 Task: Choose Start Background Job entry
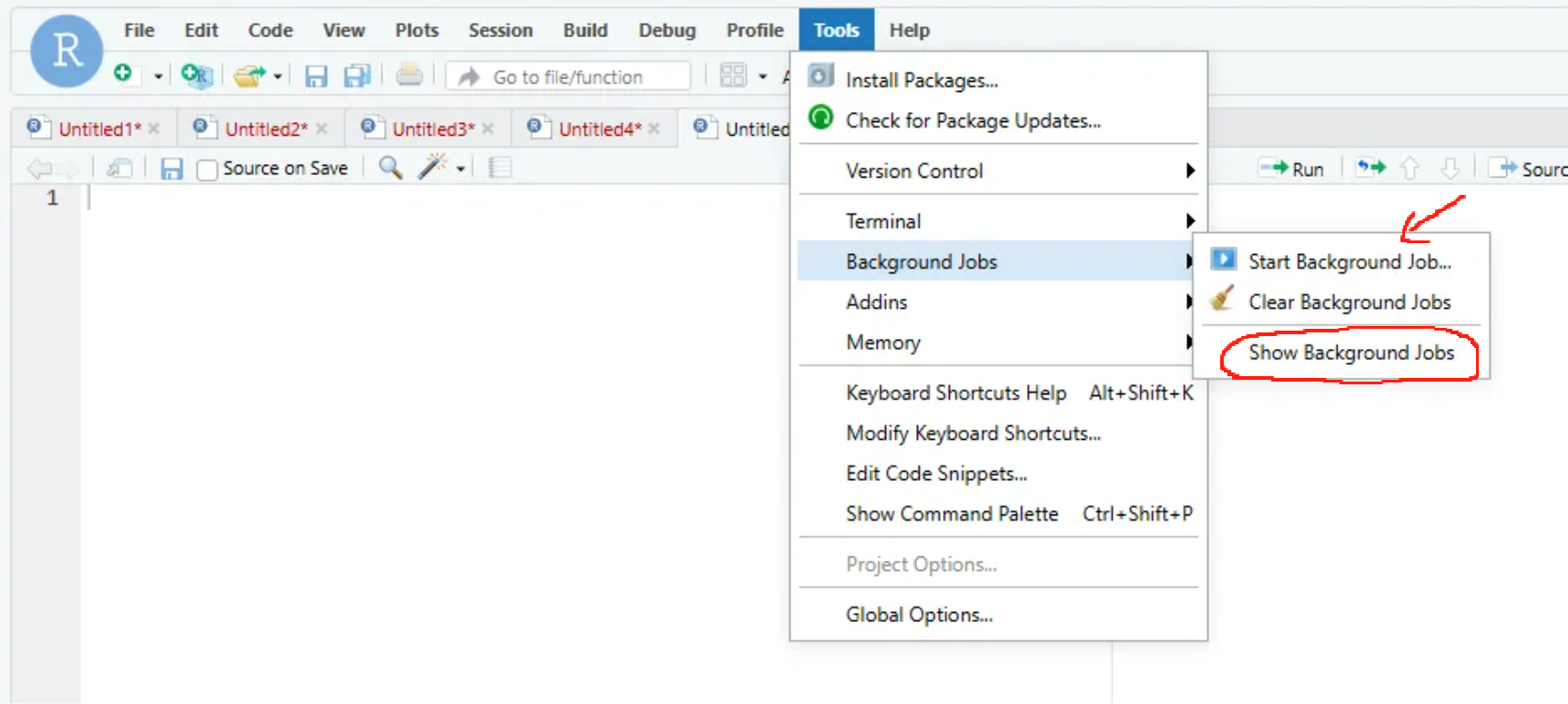tap(1349, 262)
